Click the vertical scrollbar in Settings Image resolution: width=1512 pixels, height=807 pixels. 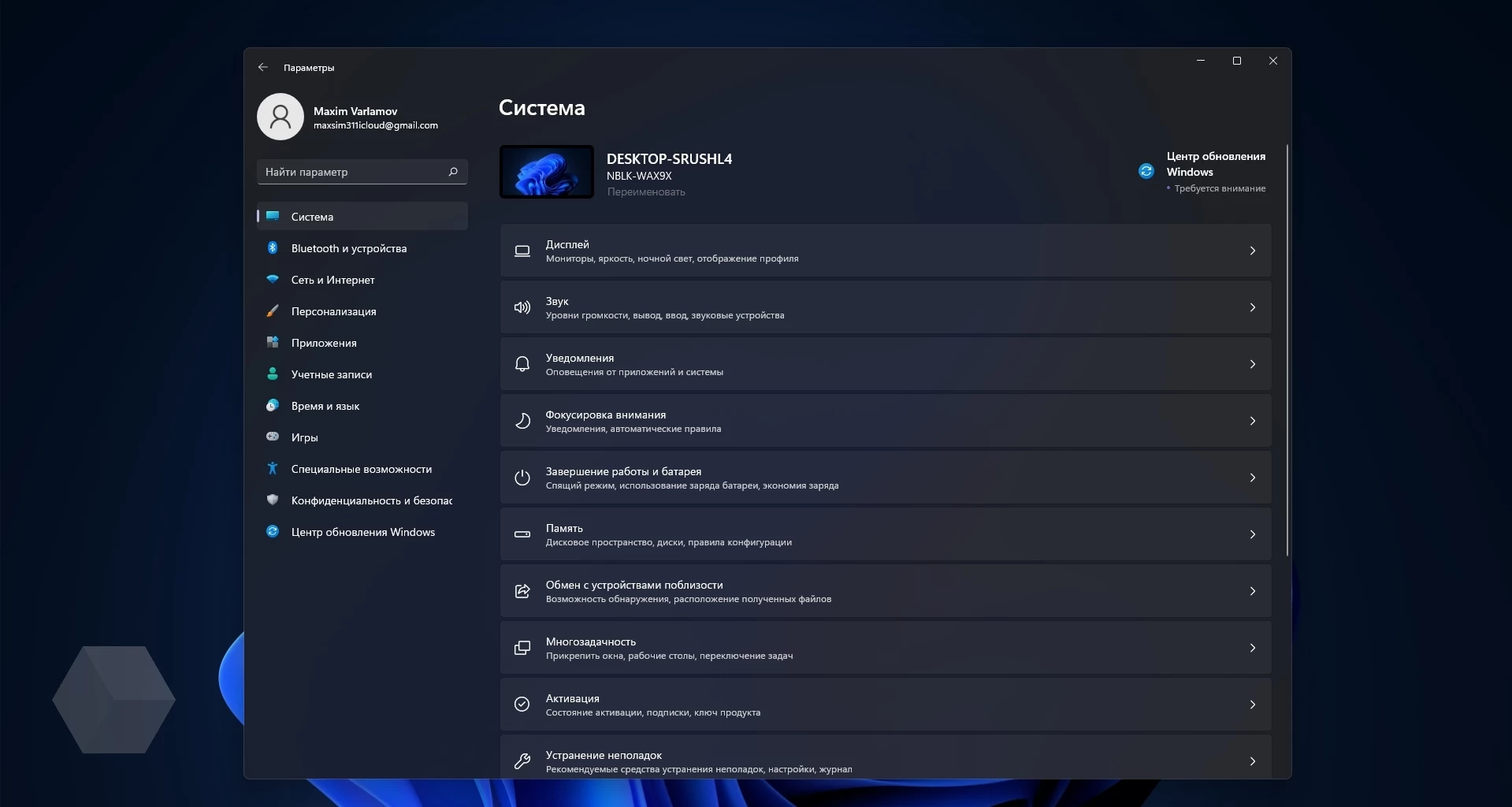(x=1287, y=350)
